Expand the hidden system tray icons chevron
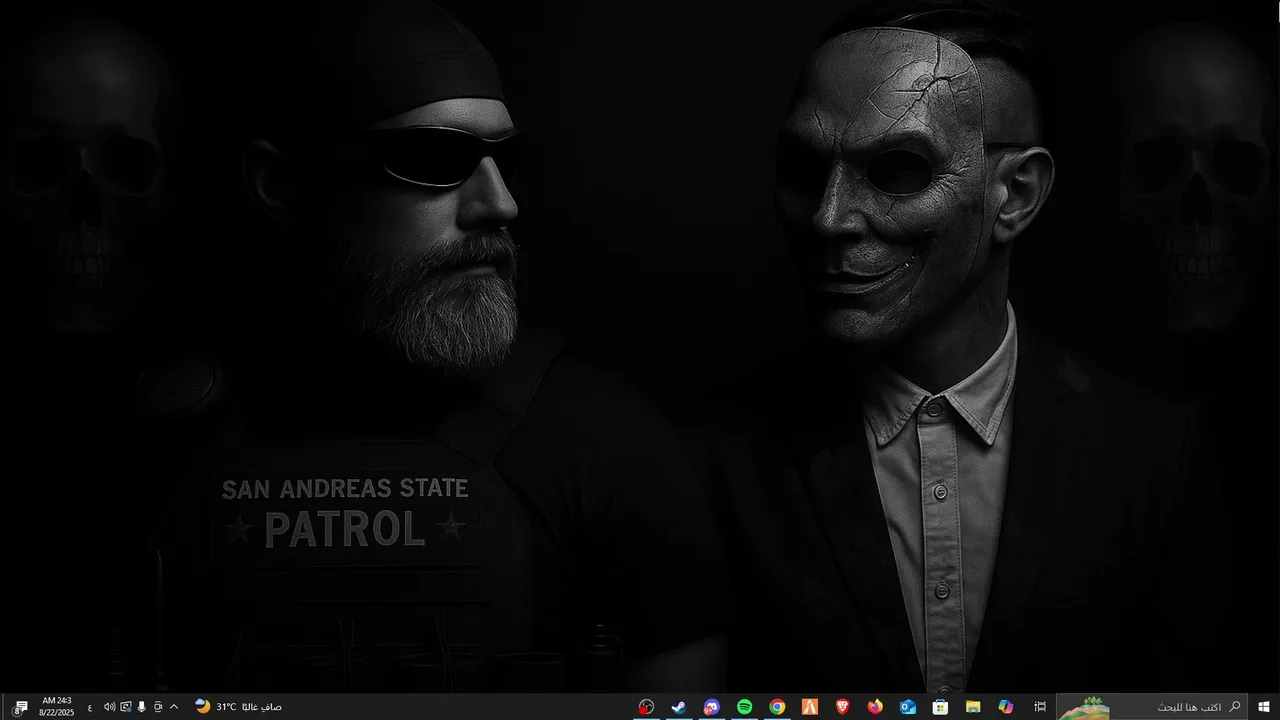This screenshot has width=1280, height=720. (173, 707)
